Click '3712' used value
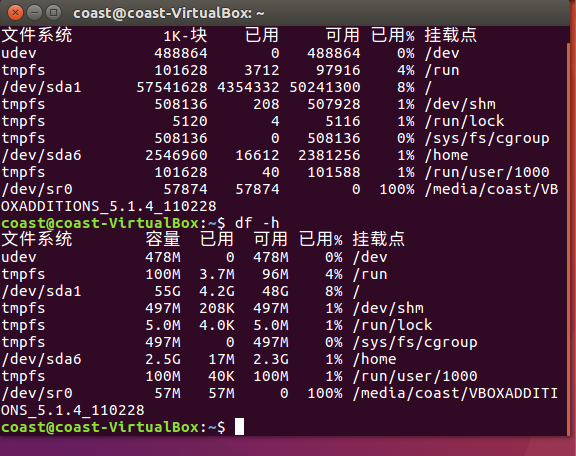Viewport: 576px width, 456px height. point(262,70)
